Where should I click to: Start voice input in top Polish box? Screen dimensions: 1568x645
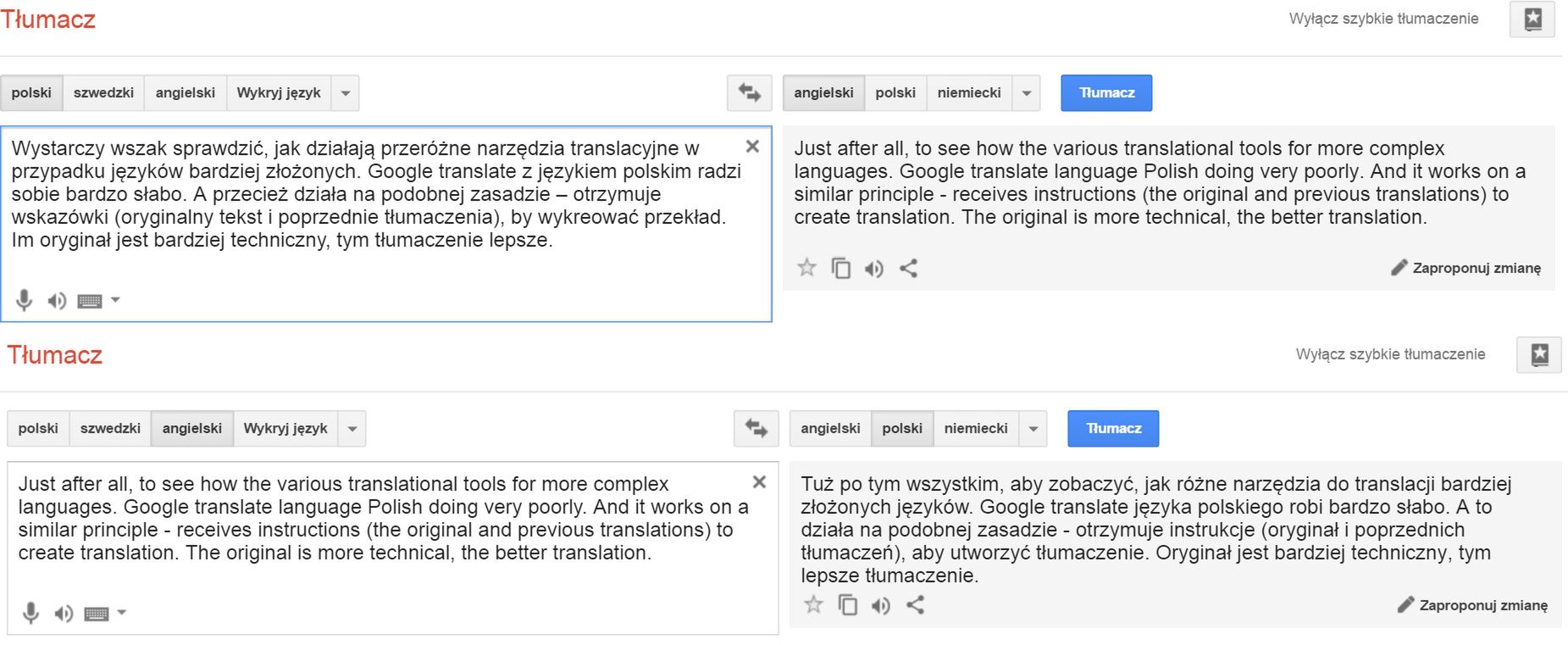tap(25, 300)
